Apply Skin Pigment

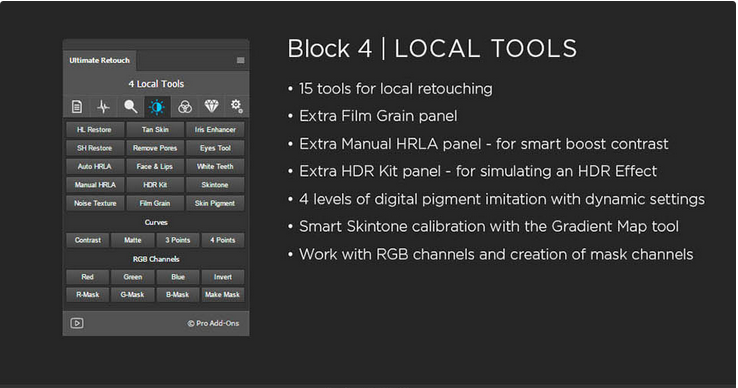pyautogui.click(x=215, y=203)
